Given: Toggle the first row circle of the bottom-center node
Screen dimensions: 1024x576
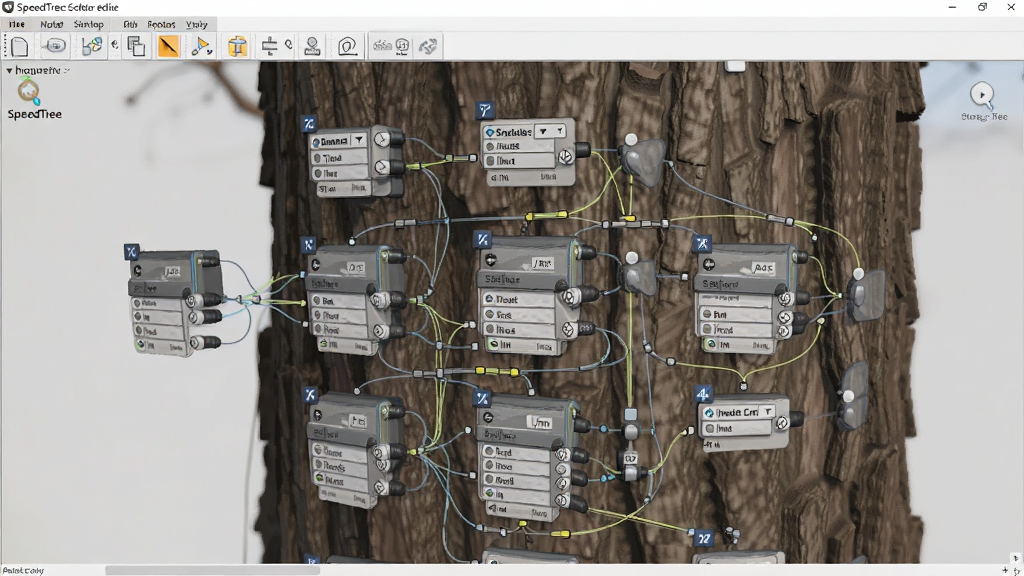Looking at the screenshot, I should pos(489,451).
